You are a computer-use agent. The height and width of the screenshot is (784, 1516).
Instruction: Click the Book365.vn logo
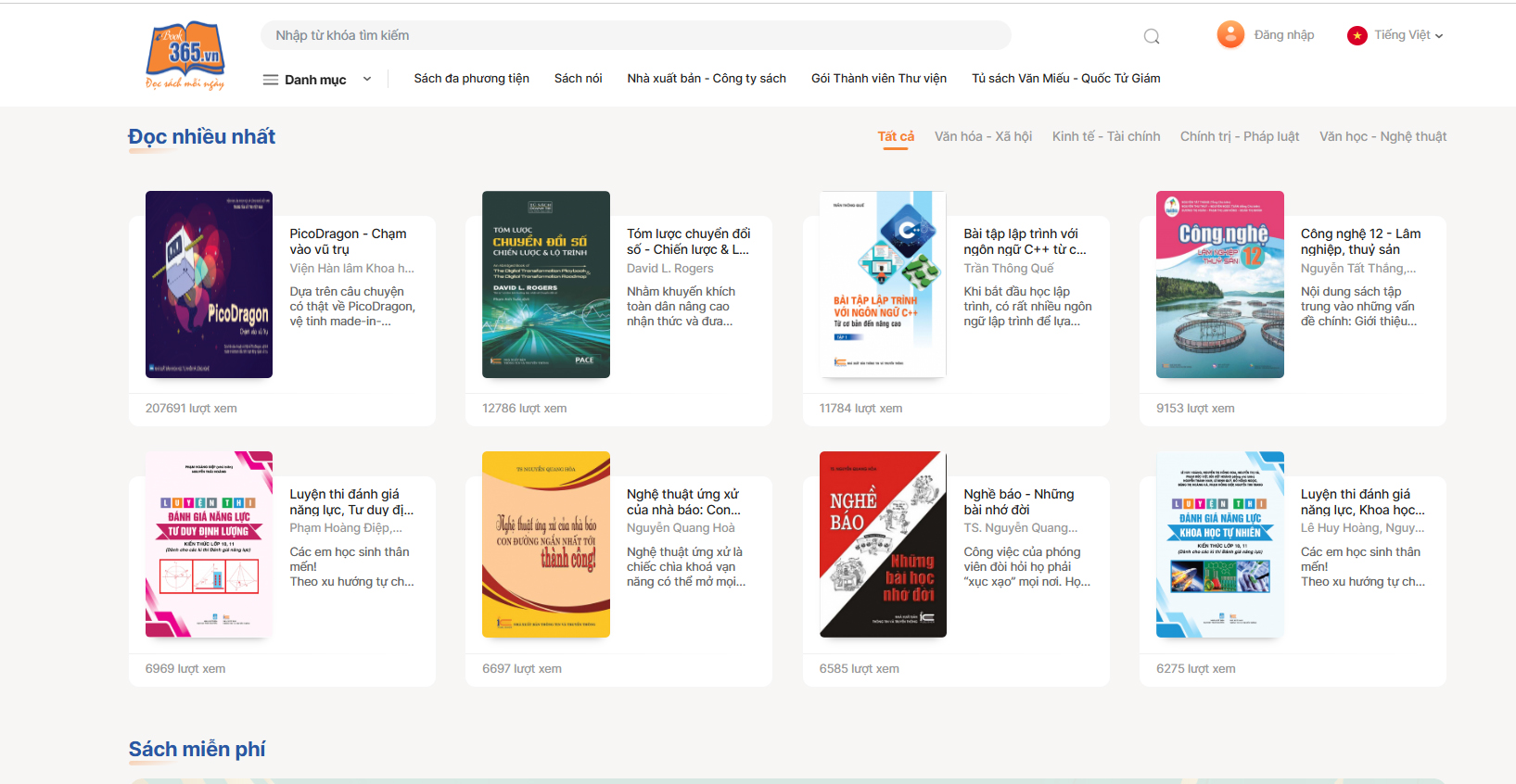click(185, 55)
